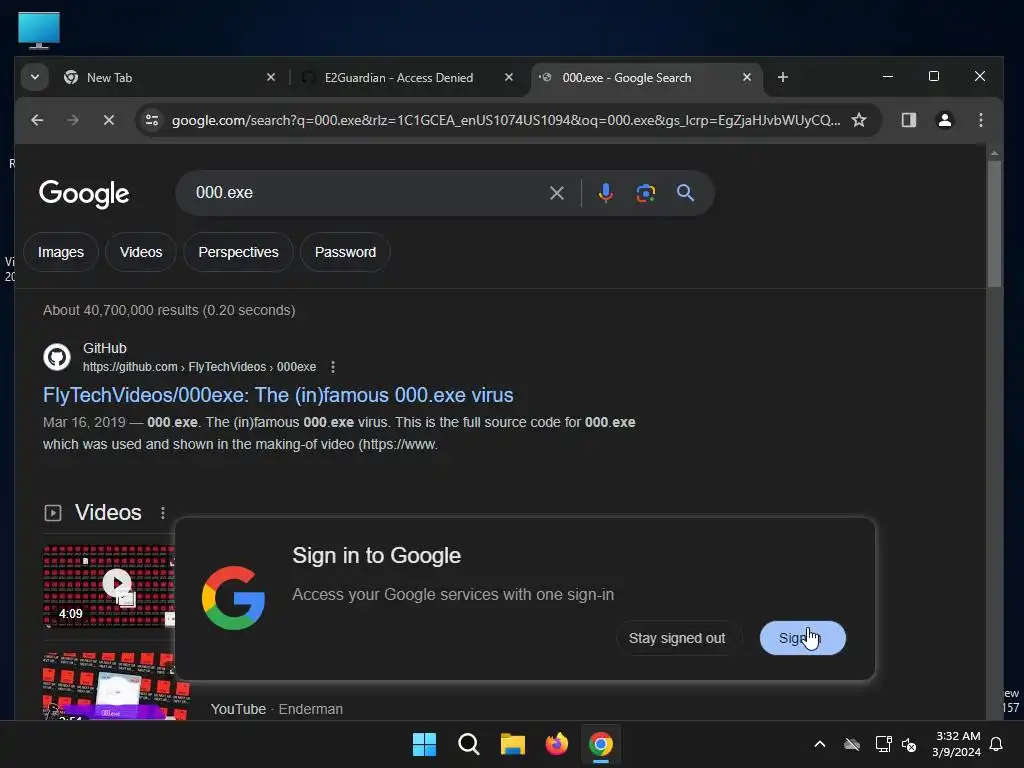Open muted volume tray icon

tap(908, 744)
